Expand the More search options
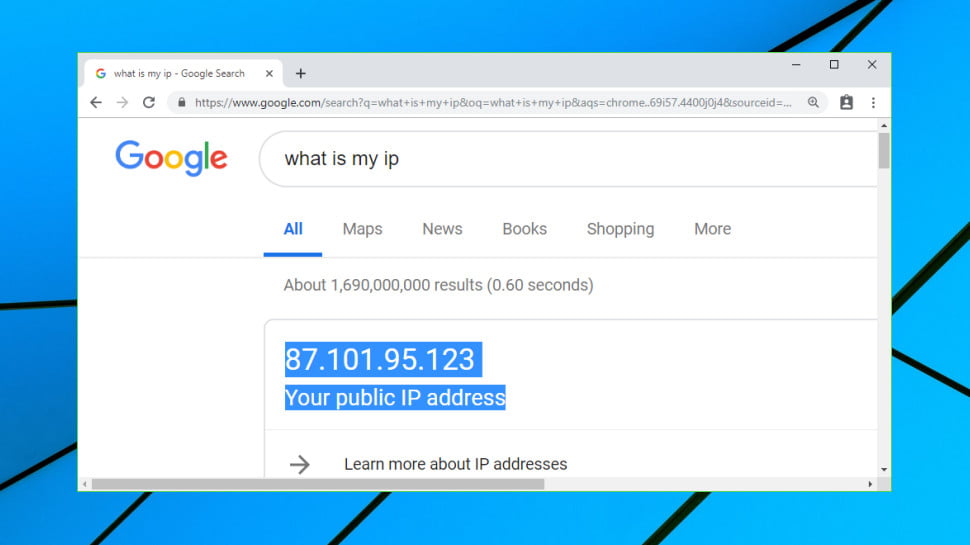This screenshot has width=970, height=545. (712, 229)
